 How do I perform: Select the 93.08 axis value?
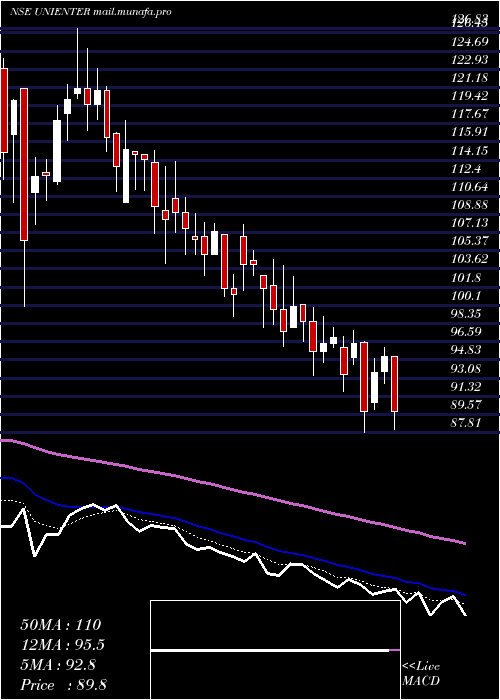coord(466,368)
